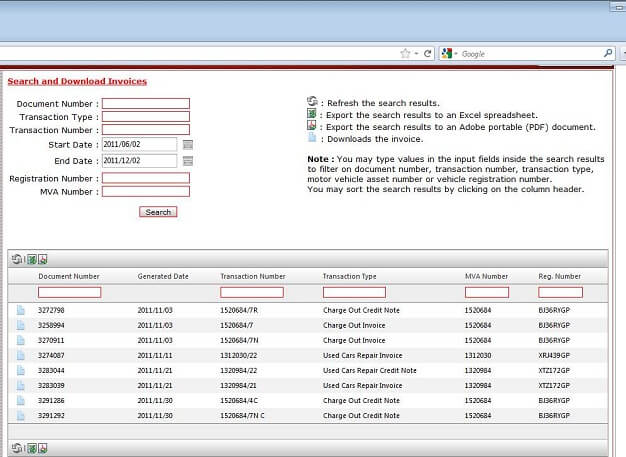Select transaction number 1520684/7N C

tap(242, 415)
